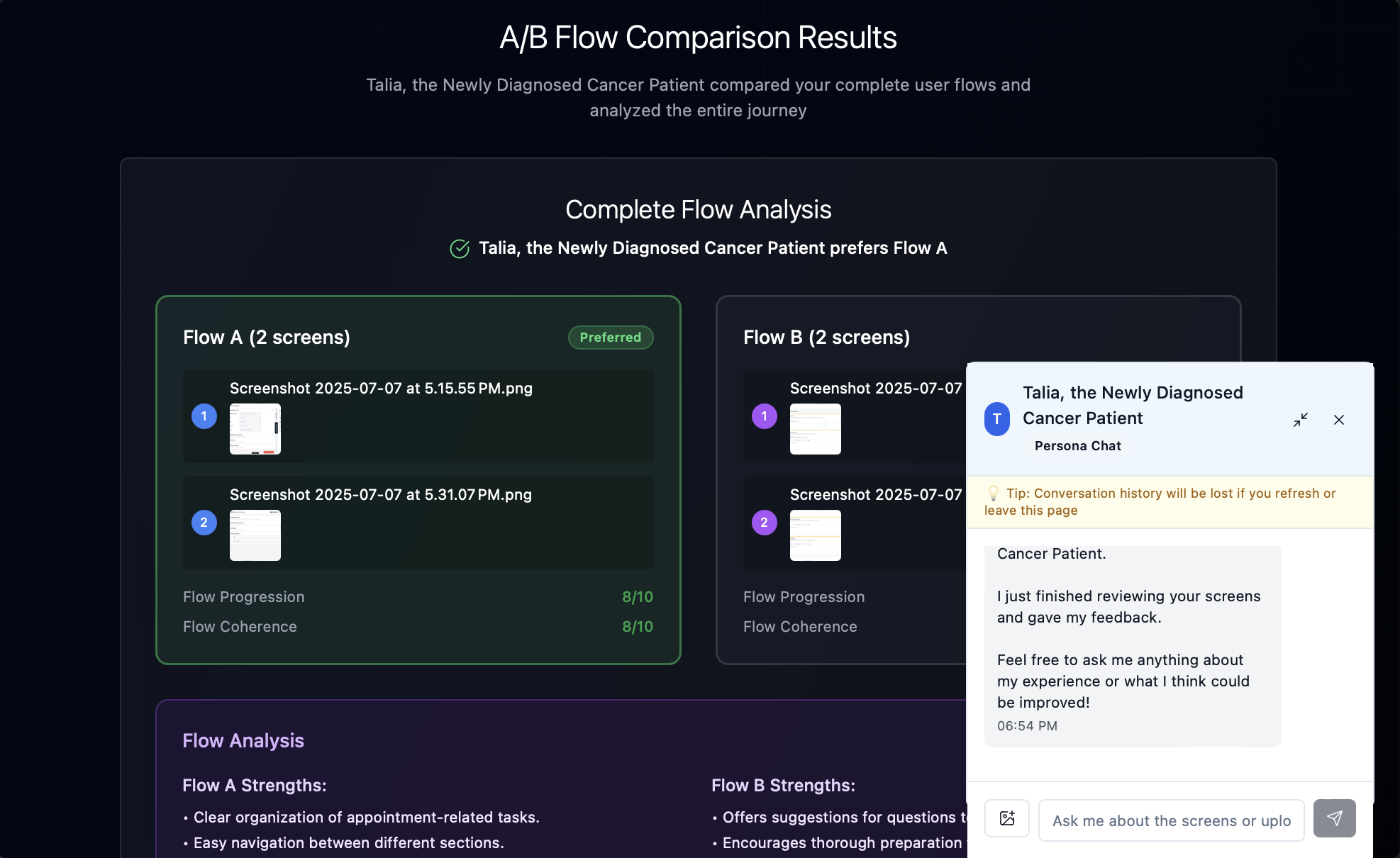Click the send message paper plane button
Image resolution: width=1400 pixels, height=858 pixels.
tap(1334, 818)
